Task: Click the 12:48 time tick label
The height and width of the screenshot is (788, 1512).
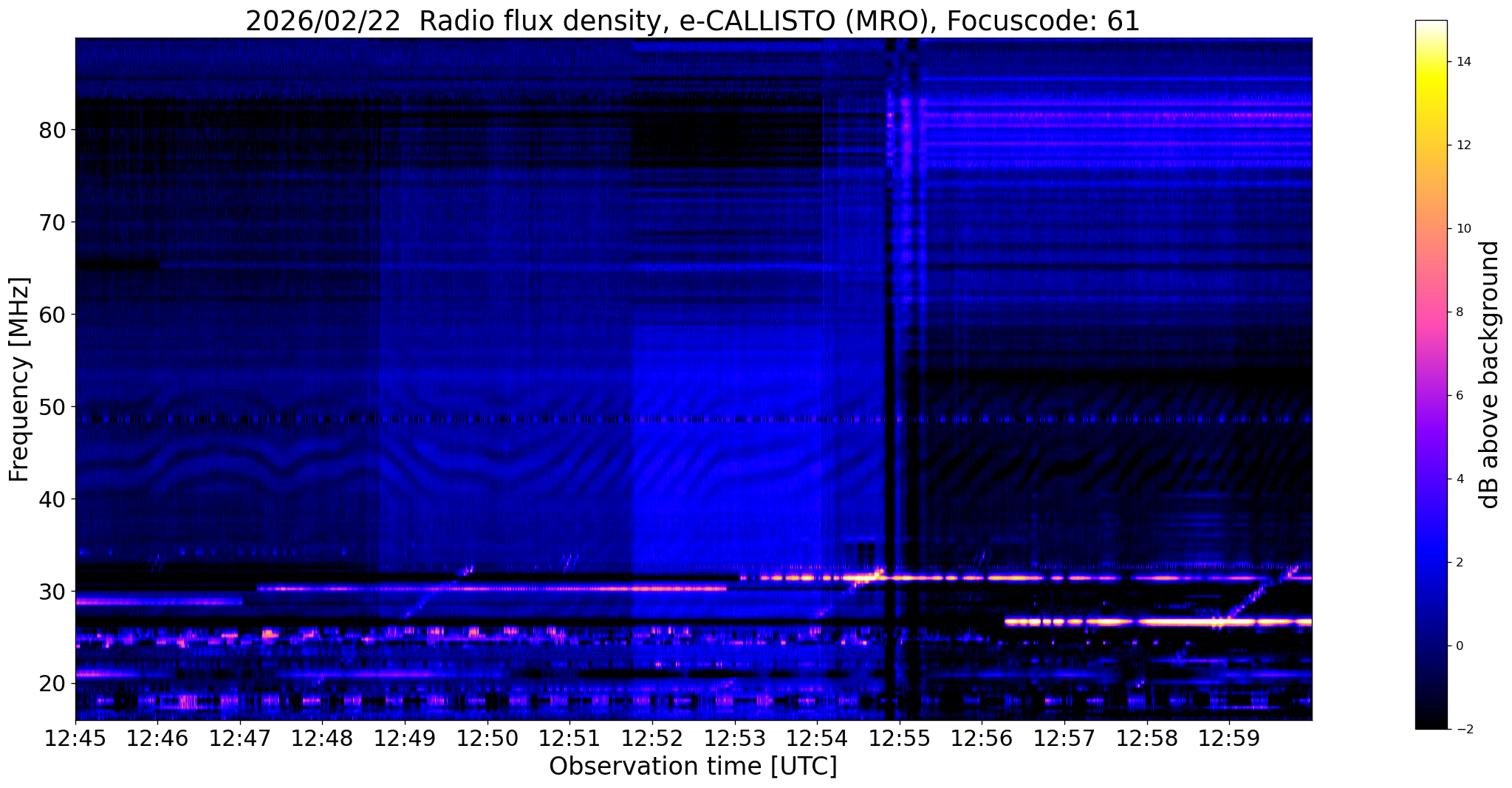Action: [x=322, y=739]
